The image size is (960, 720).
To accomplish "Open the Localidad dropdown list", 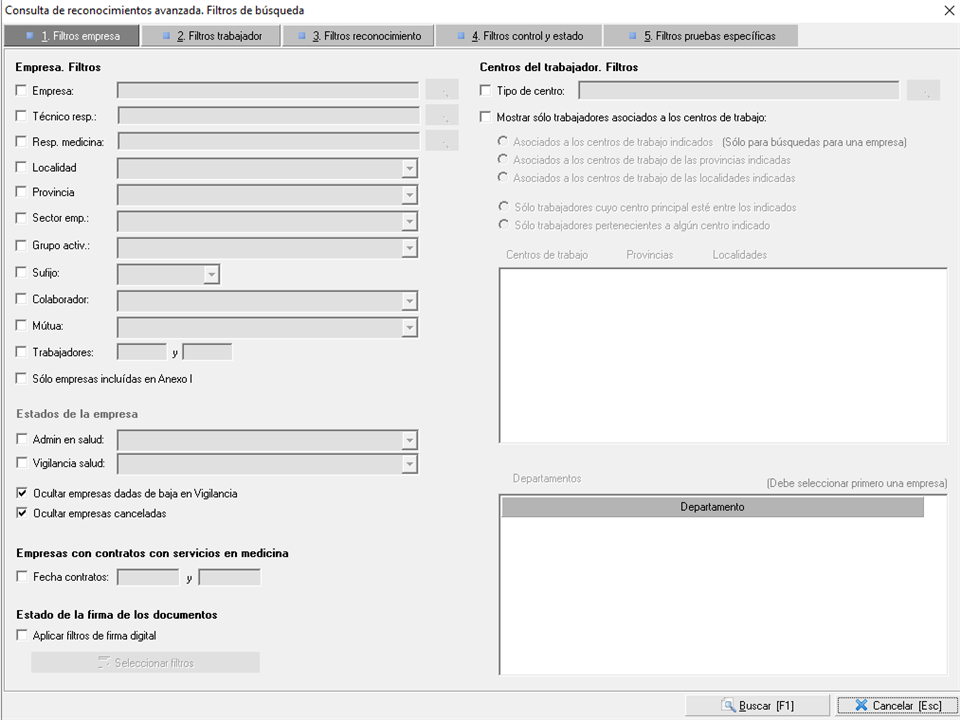I will (x=409, y=168).
